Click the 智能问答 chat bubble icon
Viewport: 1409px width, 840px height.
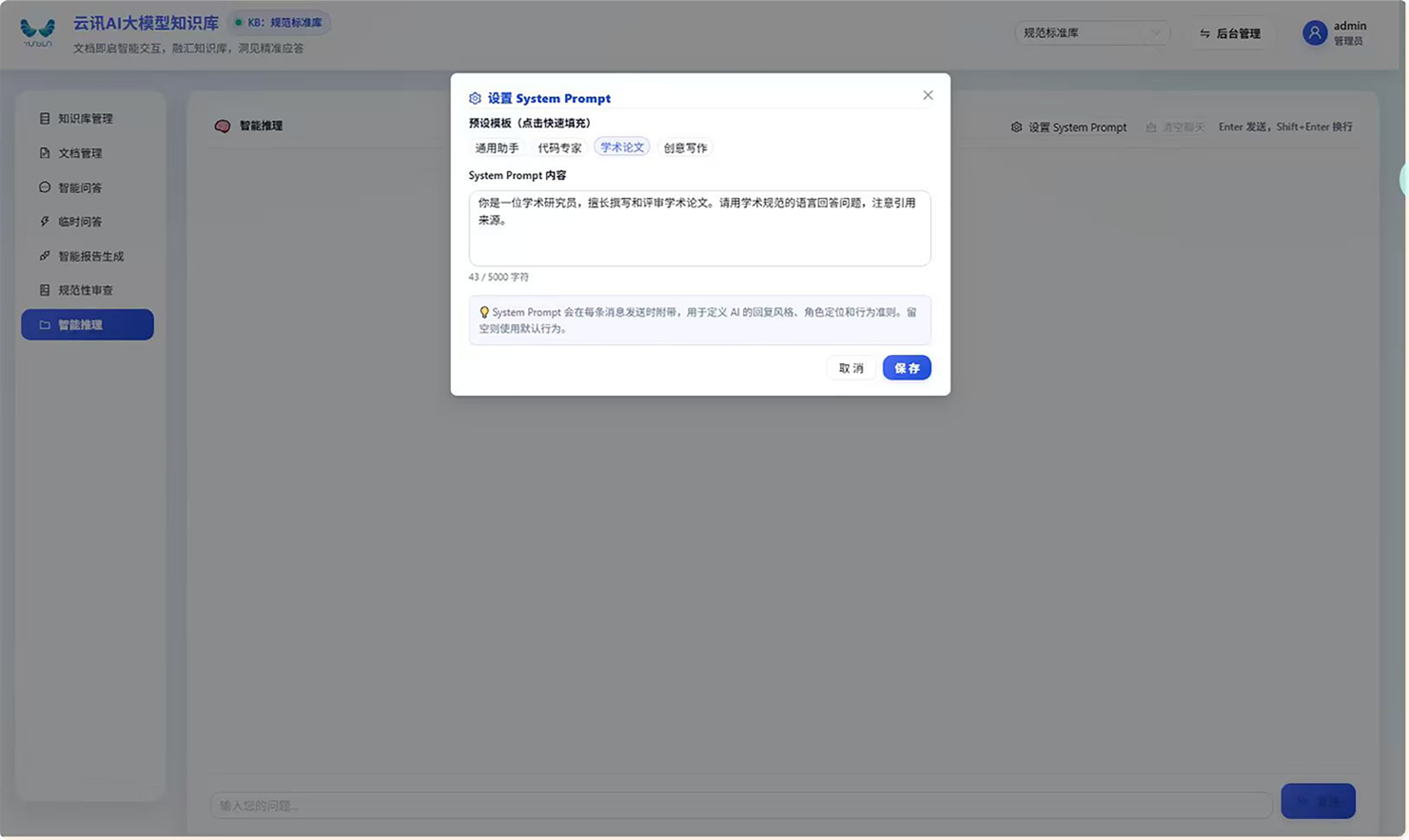coord(45,187)
